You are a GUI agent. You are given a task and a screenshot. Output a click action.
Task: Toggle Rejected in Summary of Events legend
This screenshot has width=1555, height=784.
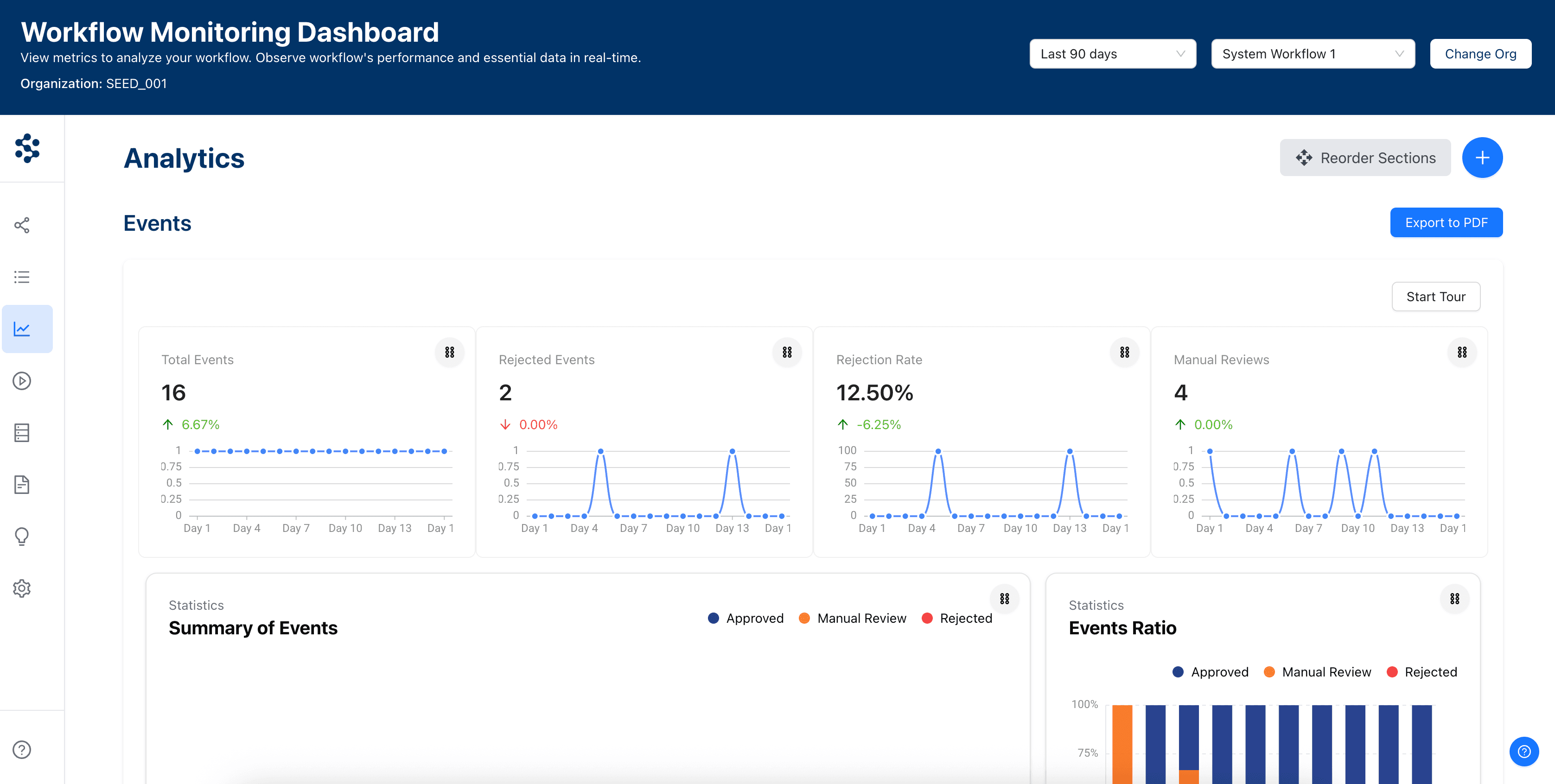point(957,618)
